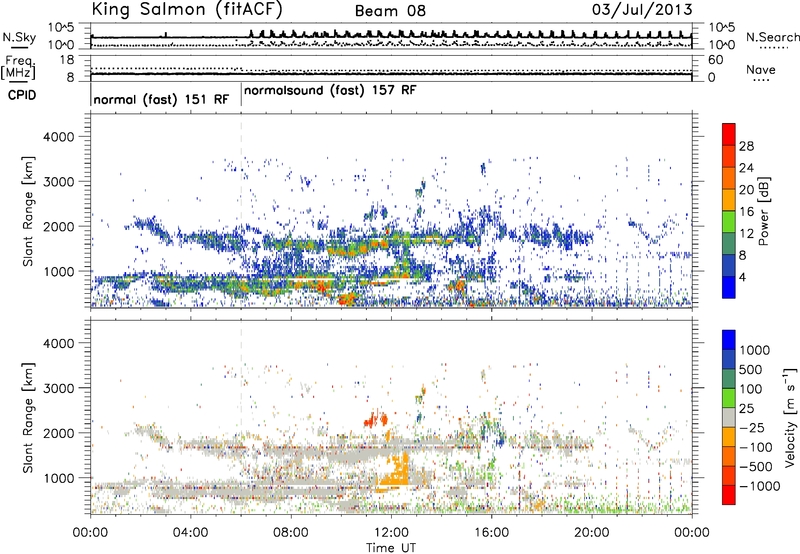The width and height of the screenshot is (800, 554).
Task: Click the 'Nave' legend label
Action: tap(761, 70)
